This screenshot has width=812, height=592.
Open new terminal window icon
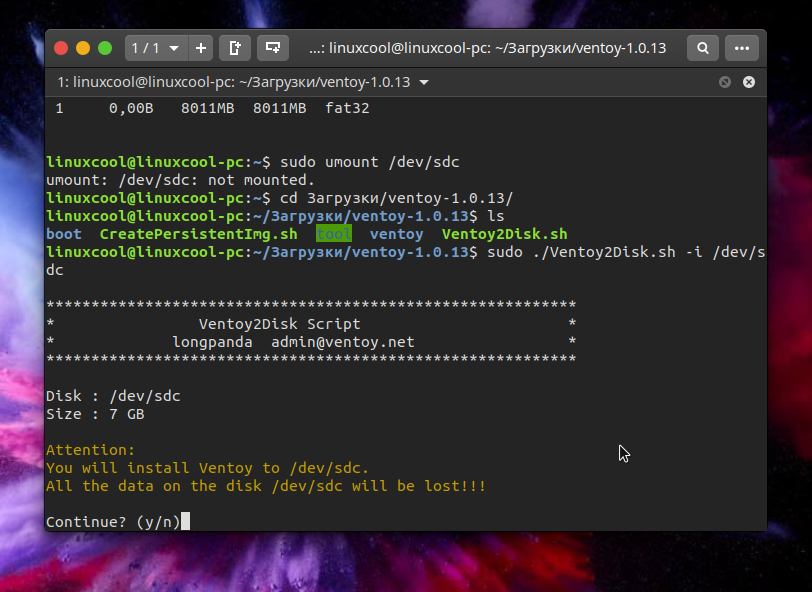[273, 48]
